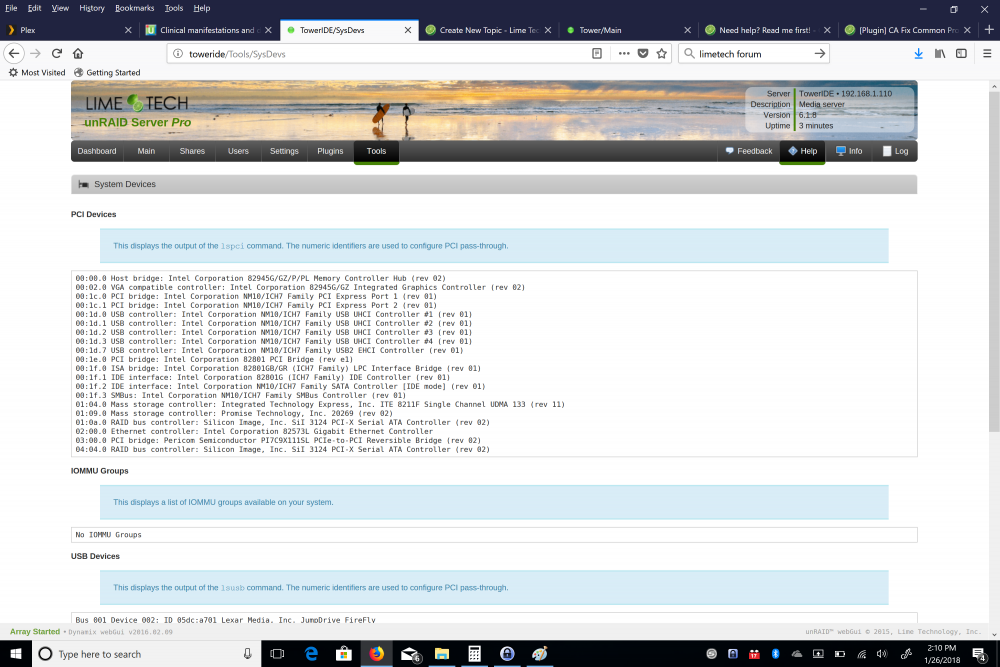Click Windows Type here to search box

tap(147, 654)
